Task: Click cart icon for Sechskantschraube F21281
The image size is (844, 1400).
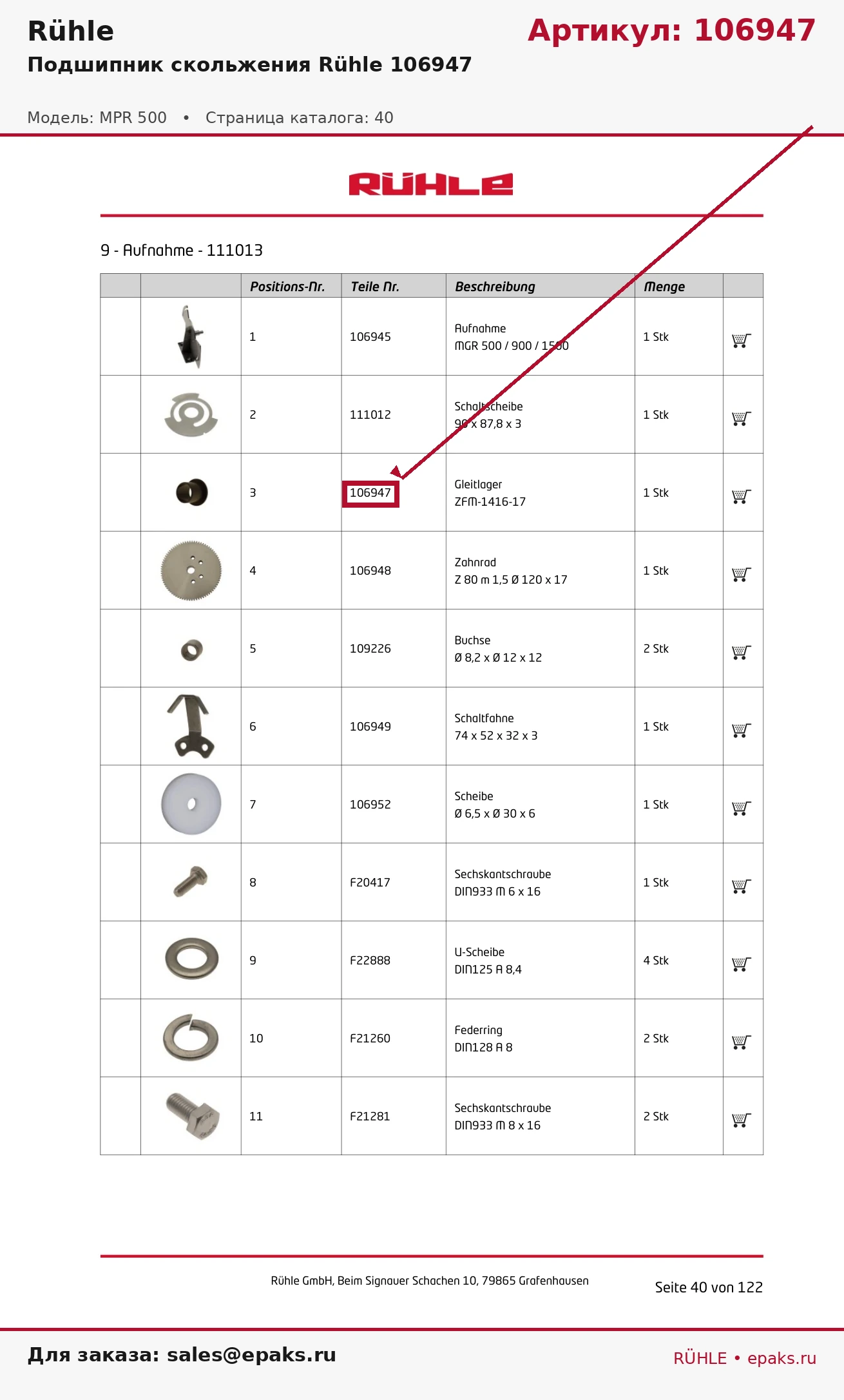Action: [742, 1120]
